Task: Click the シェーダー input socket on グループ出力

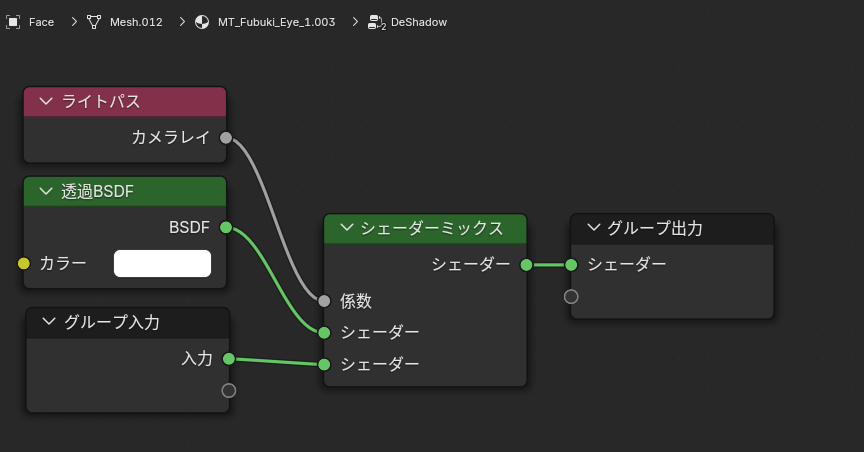Action: click(x=571, y=265)
